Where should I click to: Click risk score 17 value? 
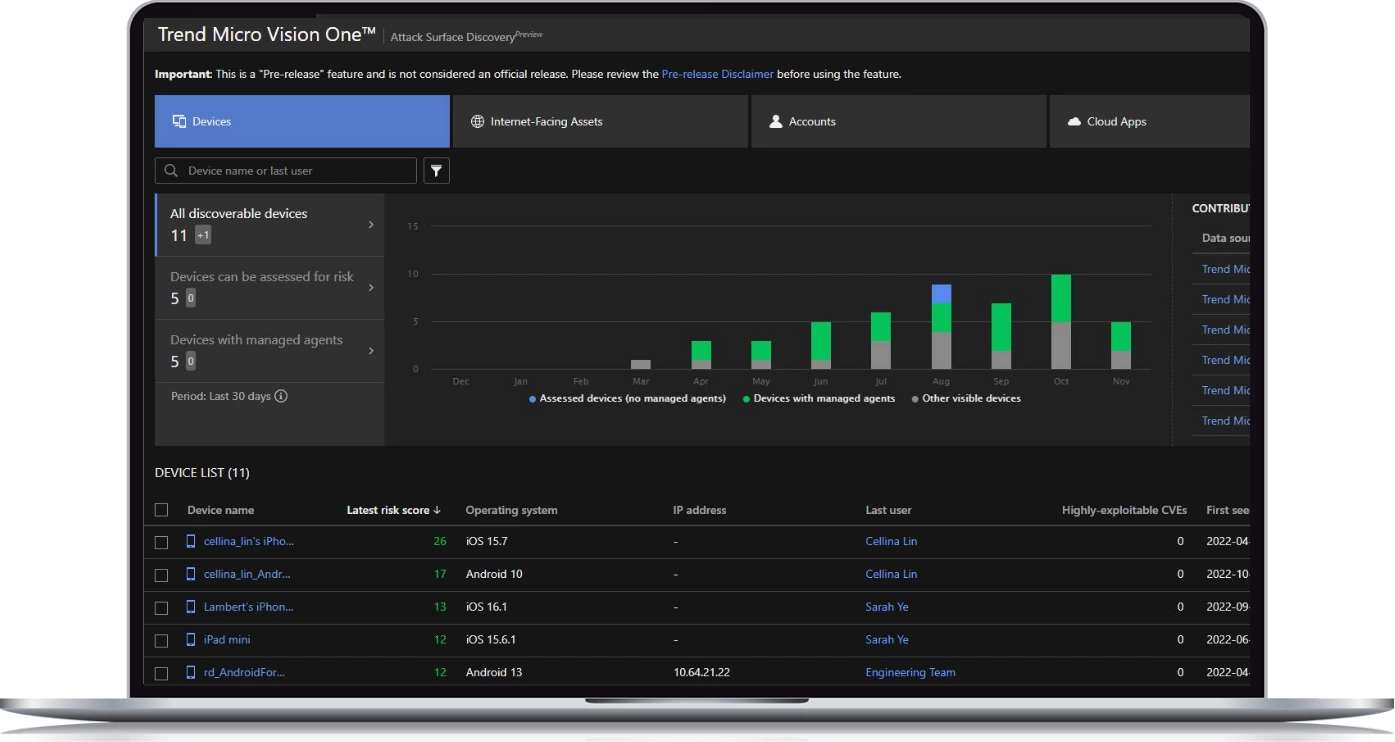440,574
